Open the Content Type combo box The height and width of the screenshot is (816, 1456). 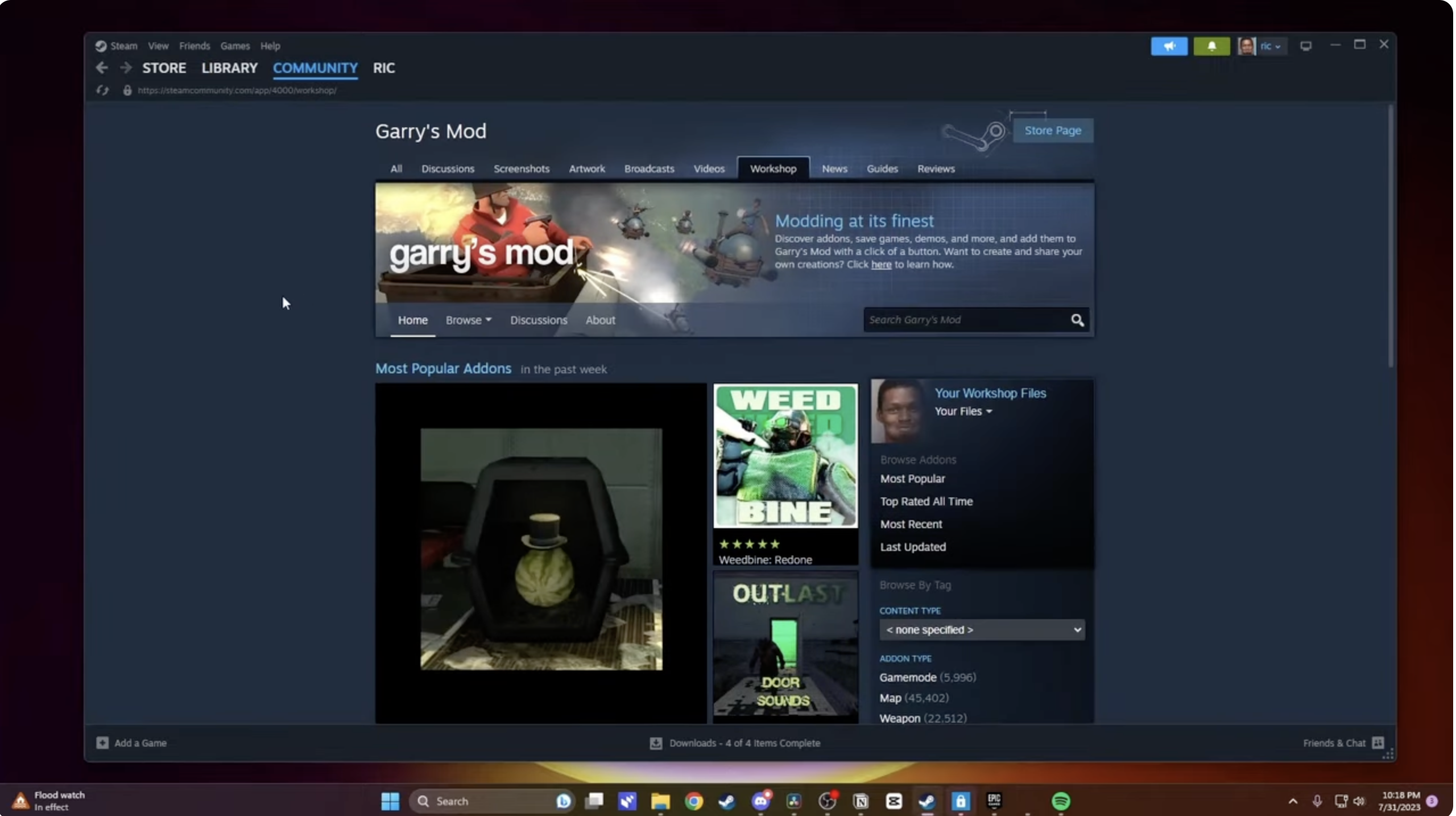coord(983,630)
